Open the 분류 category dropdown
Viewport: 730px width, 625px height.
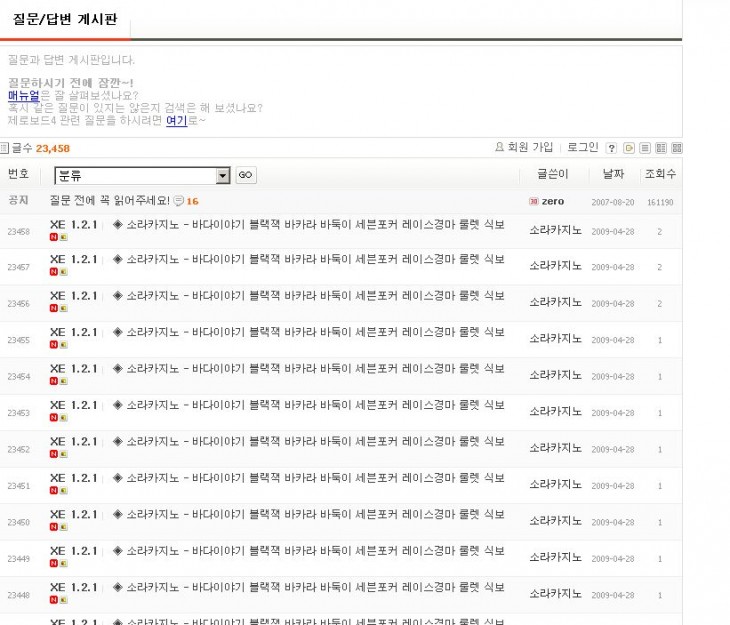pos(142,175)
